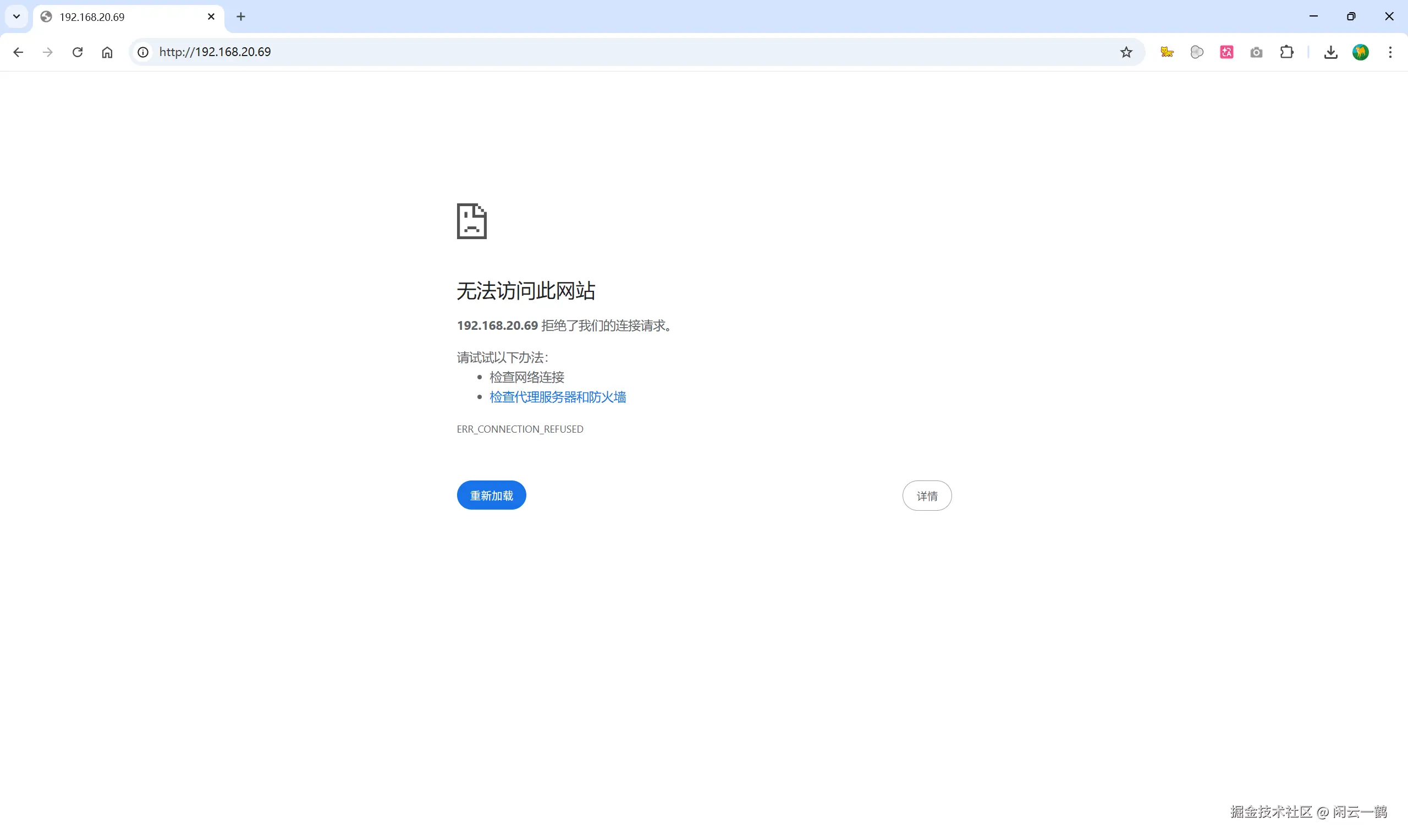
Task: Open the pink translate extension icon
Action: click(1227, 52)
